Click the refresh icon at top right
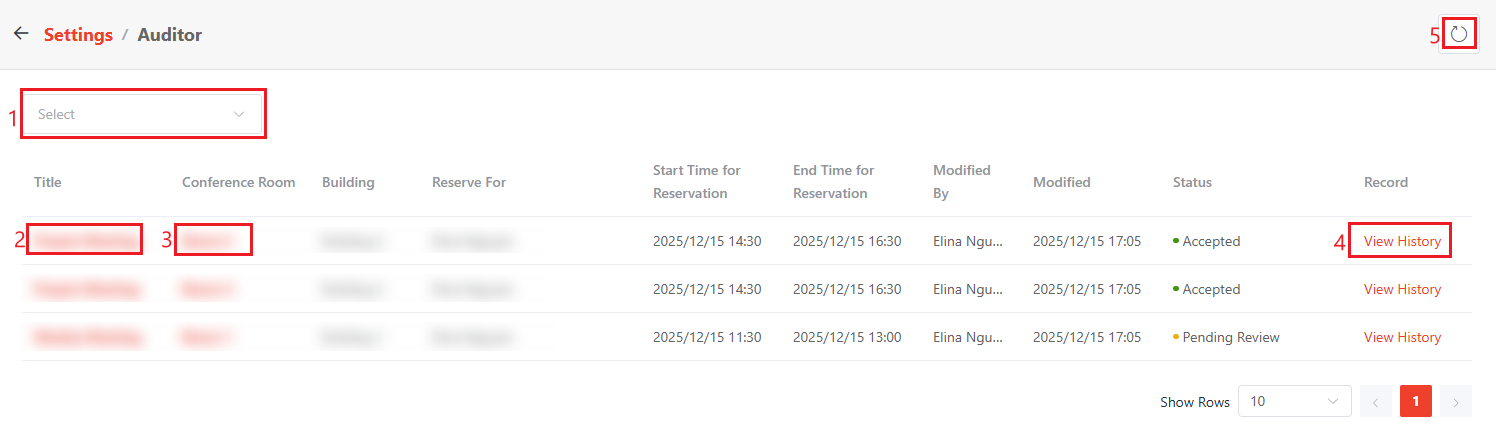The height and width of the screenshot is (429, 1496). [x=1459, y=34]
